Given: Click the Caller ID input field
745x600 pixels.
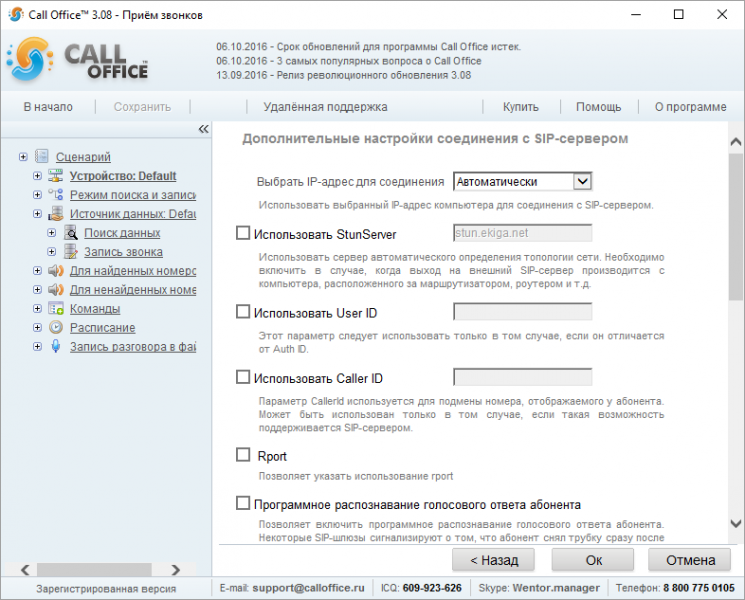Looking at the screenshot, I should 523,377.
